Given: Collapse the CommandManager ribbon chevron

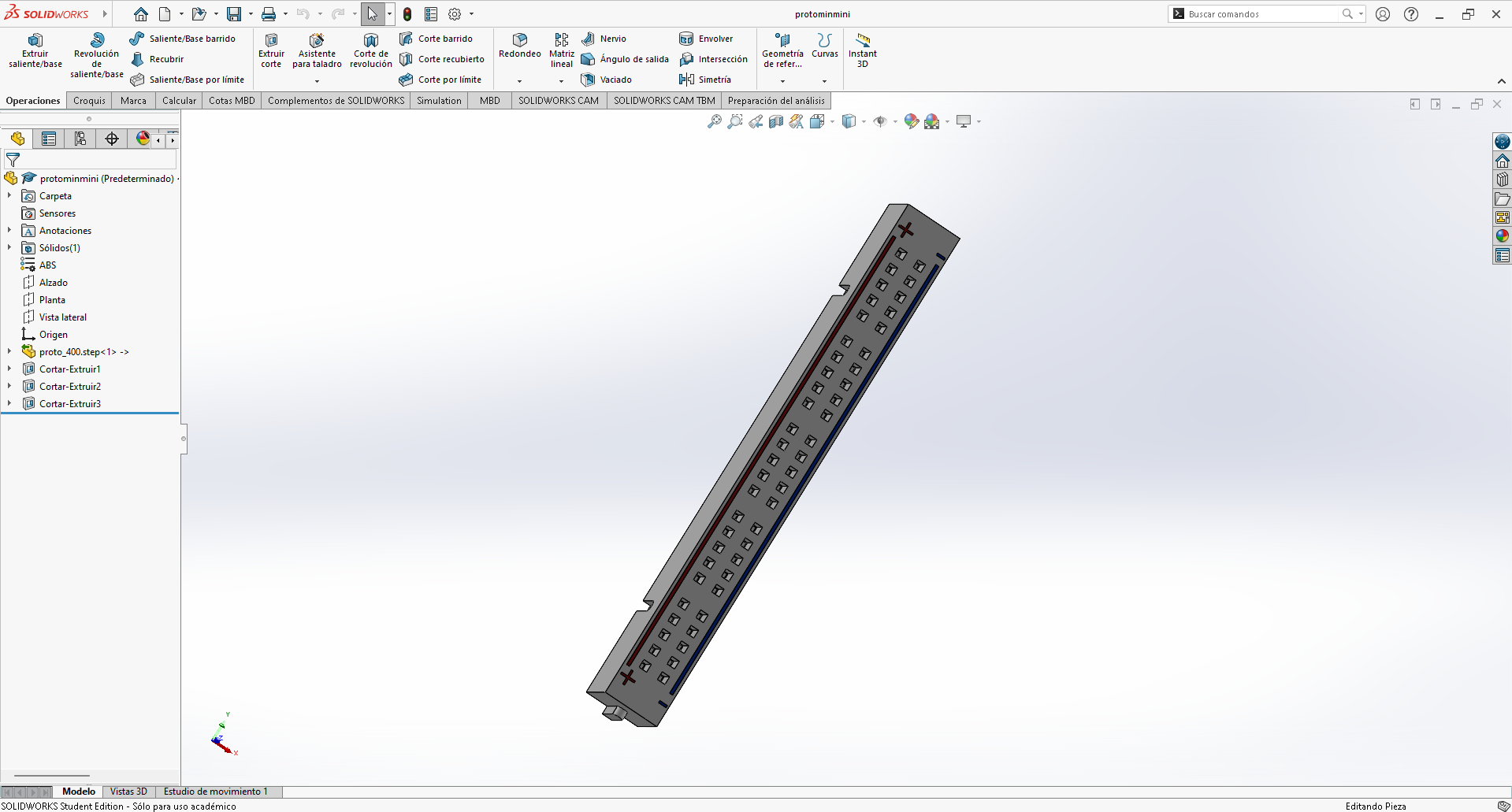Looking at the screenshot, I should 1502,81.
